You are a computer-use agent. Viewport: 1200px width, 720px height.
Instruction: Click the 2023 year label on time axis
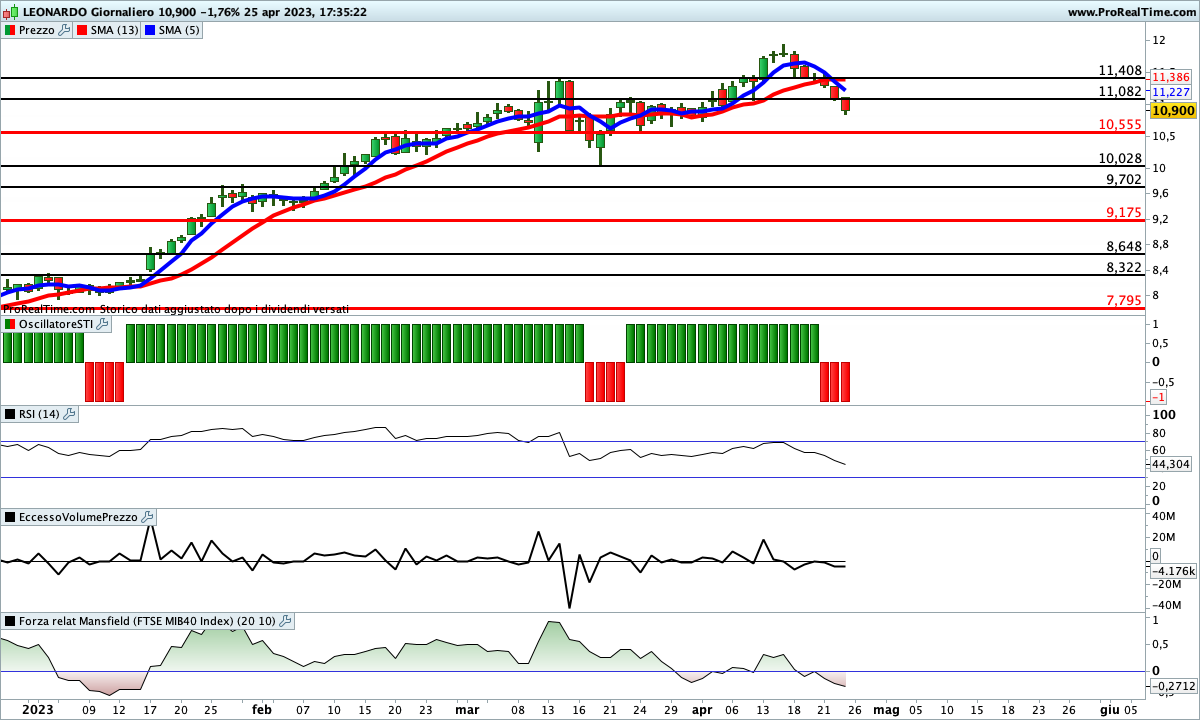coord(38,710)
